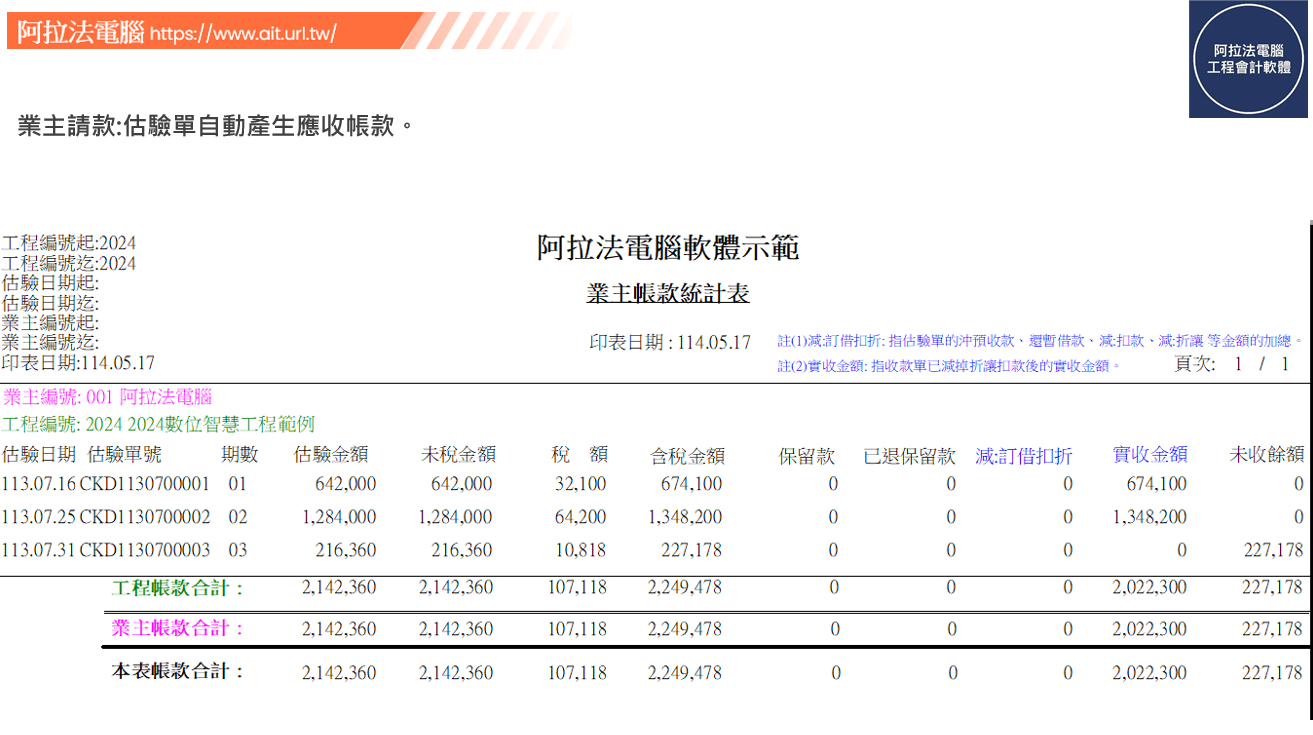
Task: Click the 頁次: 1 / 1 page indicator
Action: [1232, 364]
